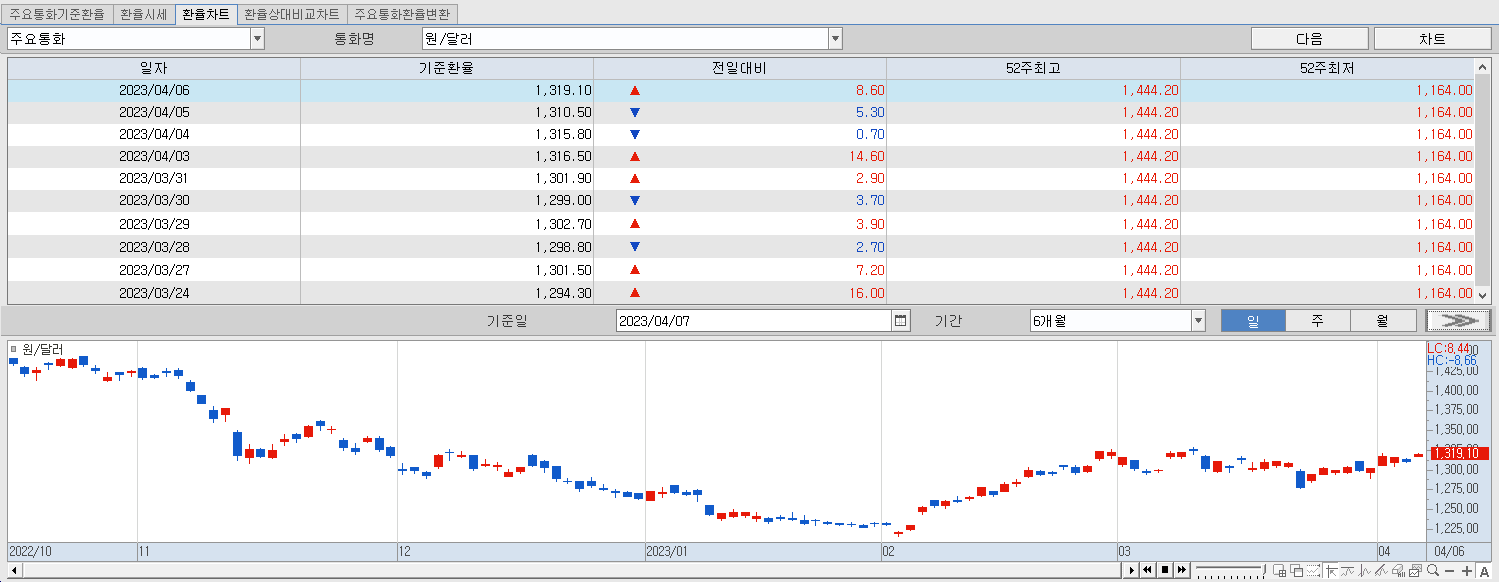The width and height of the screenshot is (1499, 582).
Task: Click the 52주최저 column header
Action: tap(1327, 68)
